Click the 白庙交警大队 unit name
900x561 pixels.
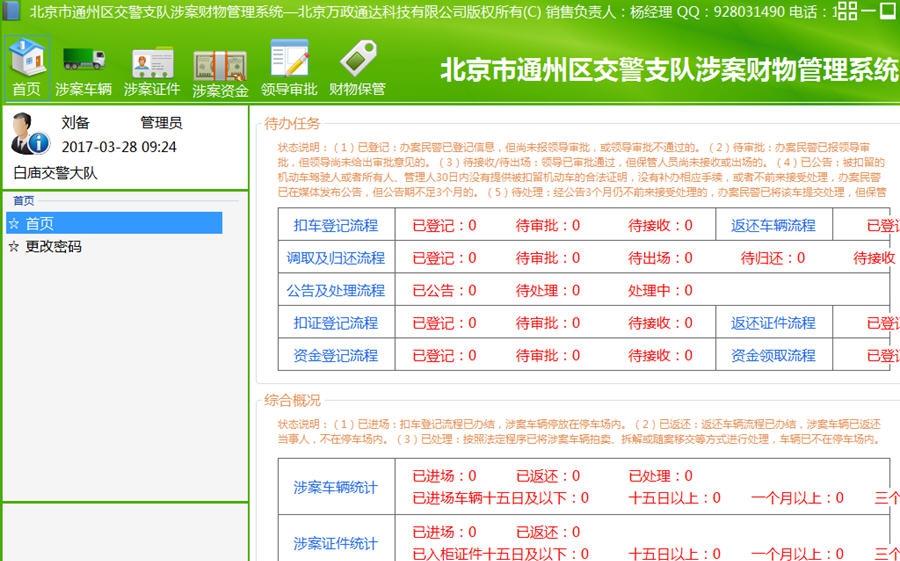point(56,173)
